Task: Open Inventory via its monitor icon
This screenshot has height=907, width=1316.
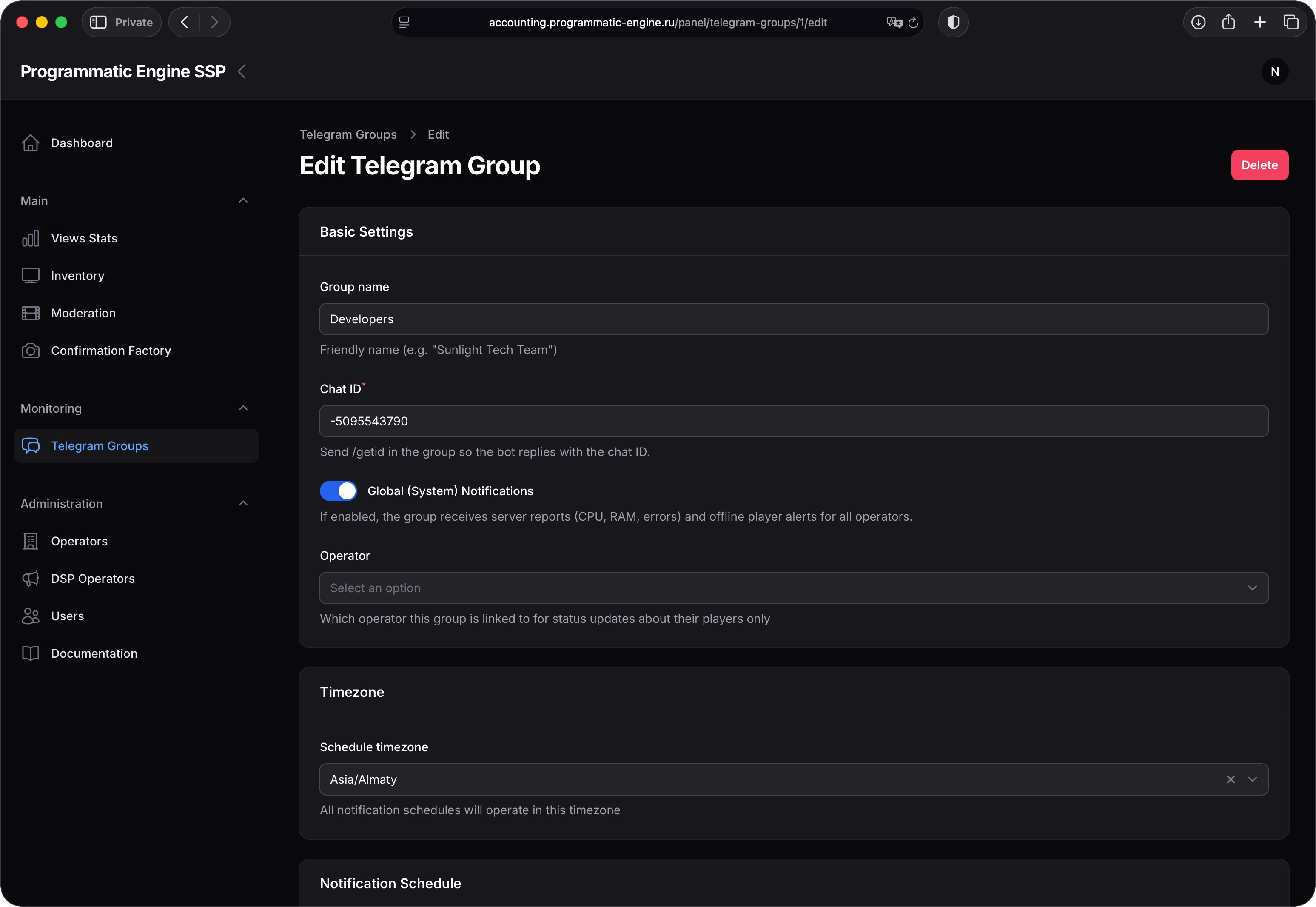Action: click(31, 276)
